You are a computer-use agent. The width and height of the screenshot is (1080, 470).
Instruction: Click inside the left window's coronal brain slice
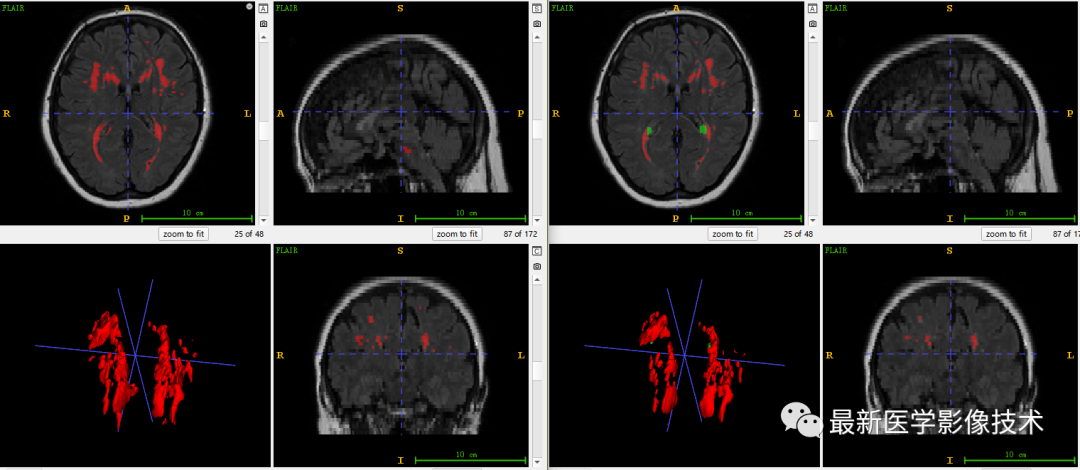pyautogui.click(x=402, y=355)
